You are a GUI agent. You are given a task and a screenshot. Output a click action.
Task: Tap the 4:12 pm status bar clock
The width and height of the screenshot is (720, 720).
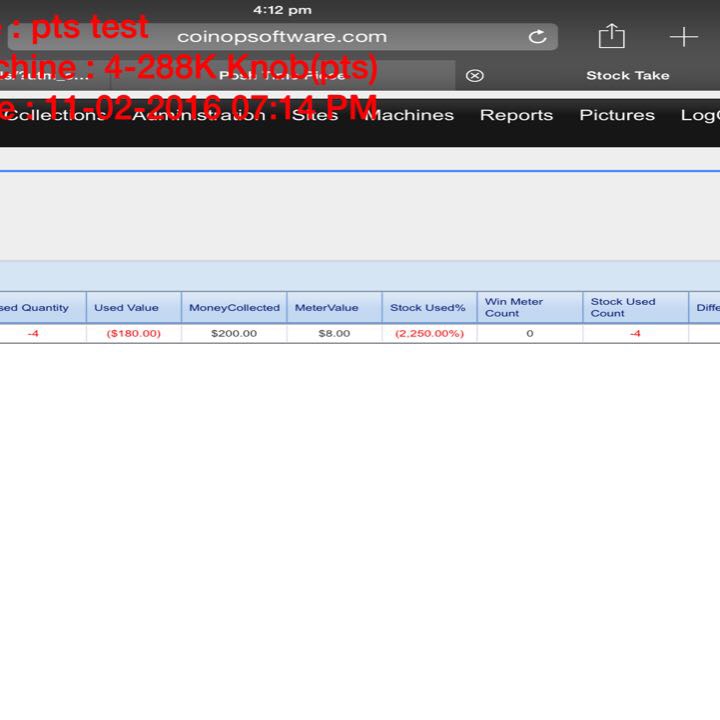click(x=282, y=10)
